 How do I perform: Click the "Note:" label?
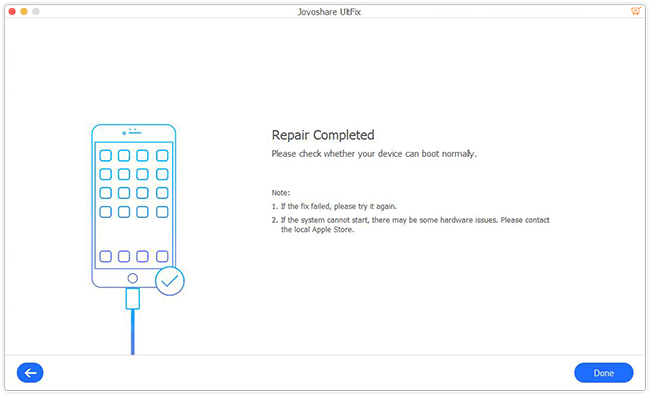pyautogui.click(x=281, y=193)
